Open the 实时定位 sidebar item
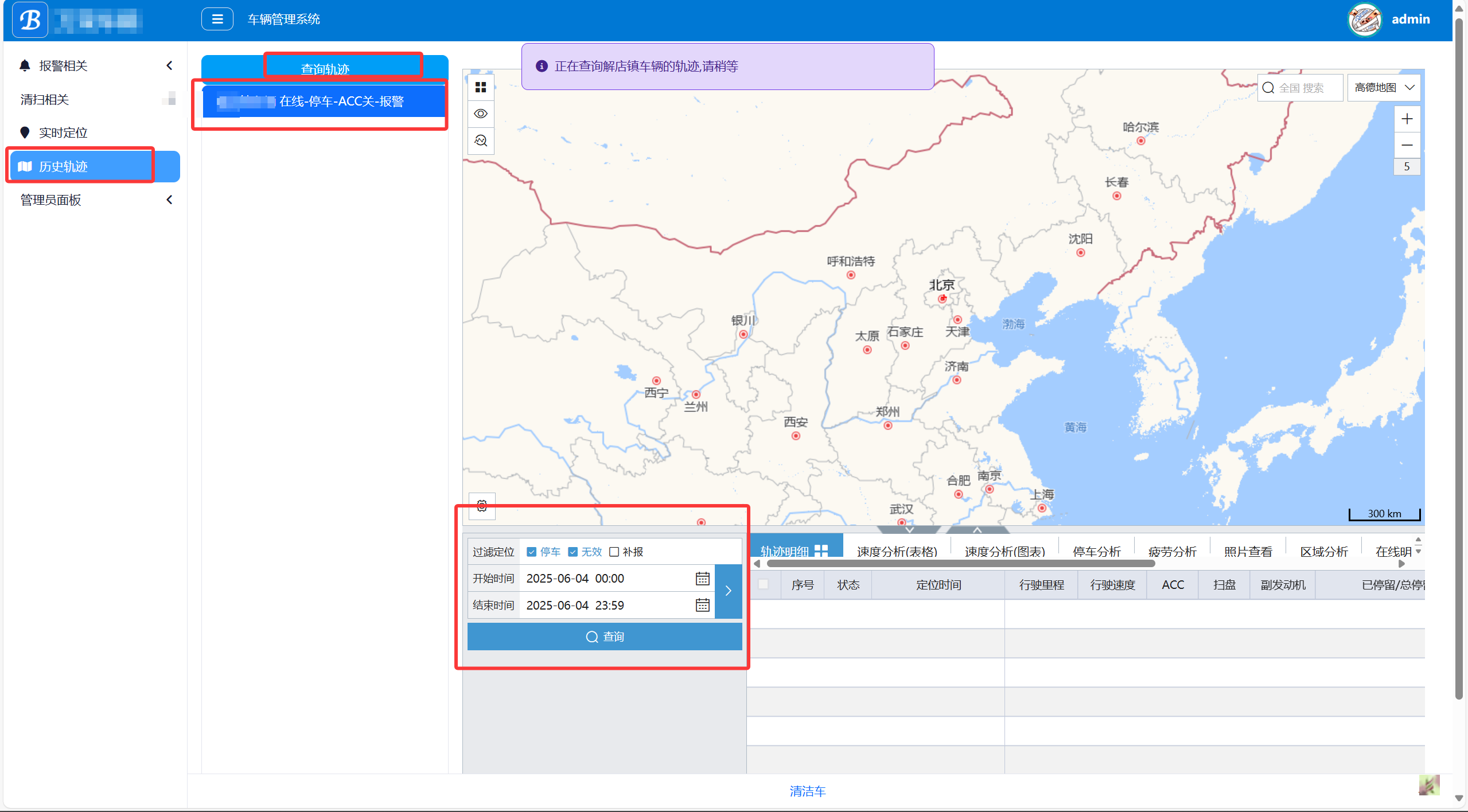1468x812 pixels. 63,133
